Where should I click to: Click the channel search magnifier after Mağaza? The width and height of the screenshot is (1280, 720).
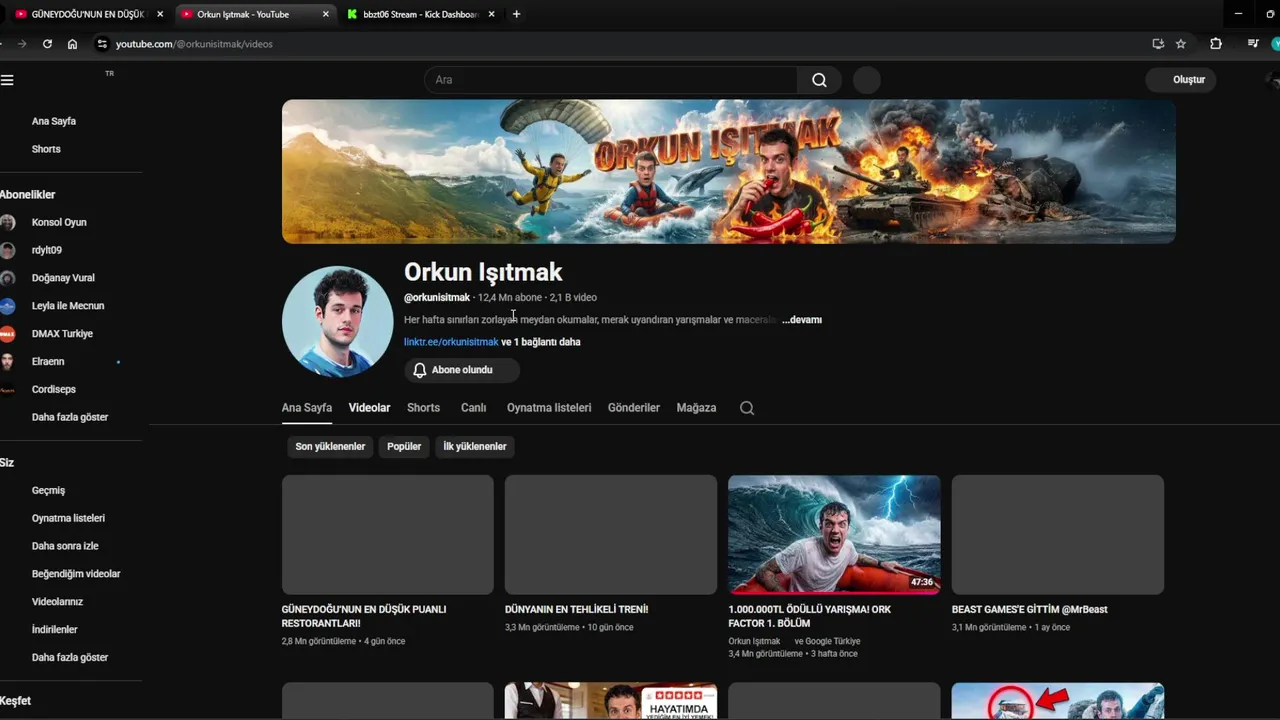point(747,408)
